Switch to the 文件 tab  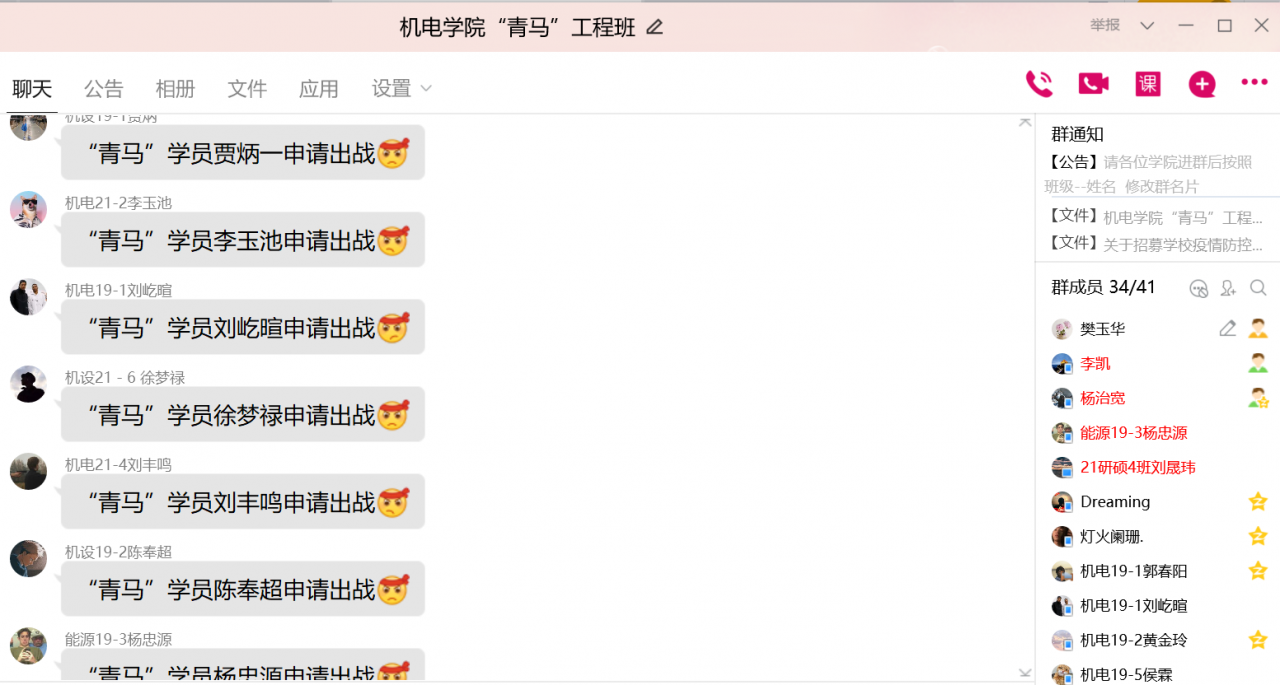click(247, 88)
